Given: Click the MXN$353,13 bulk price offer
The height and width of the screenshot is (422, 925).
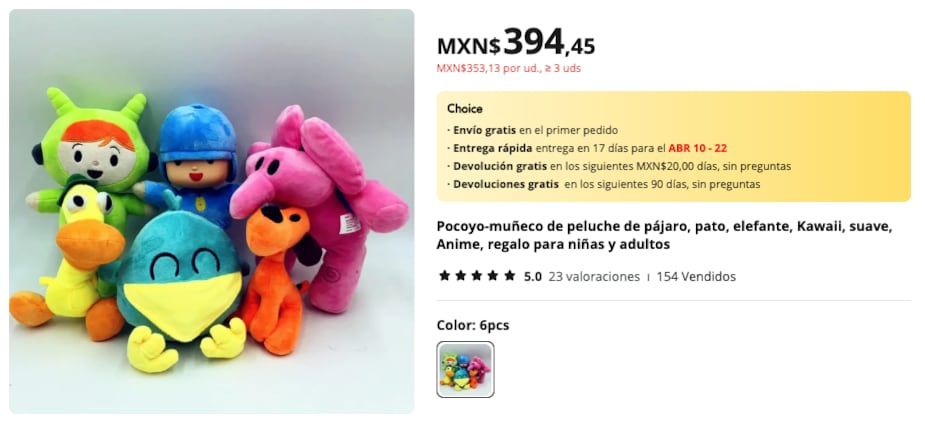Looking at the screenshot, I should (509, 68).
